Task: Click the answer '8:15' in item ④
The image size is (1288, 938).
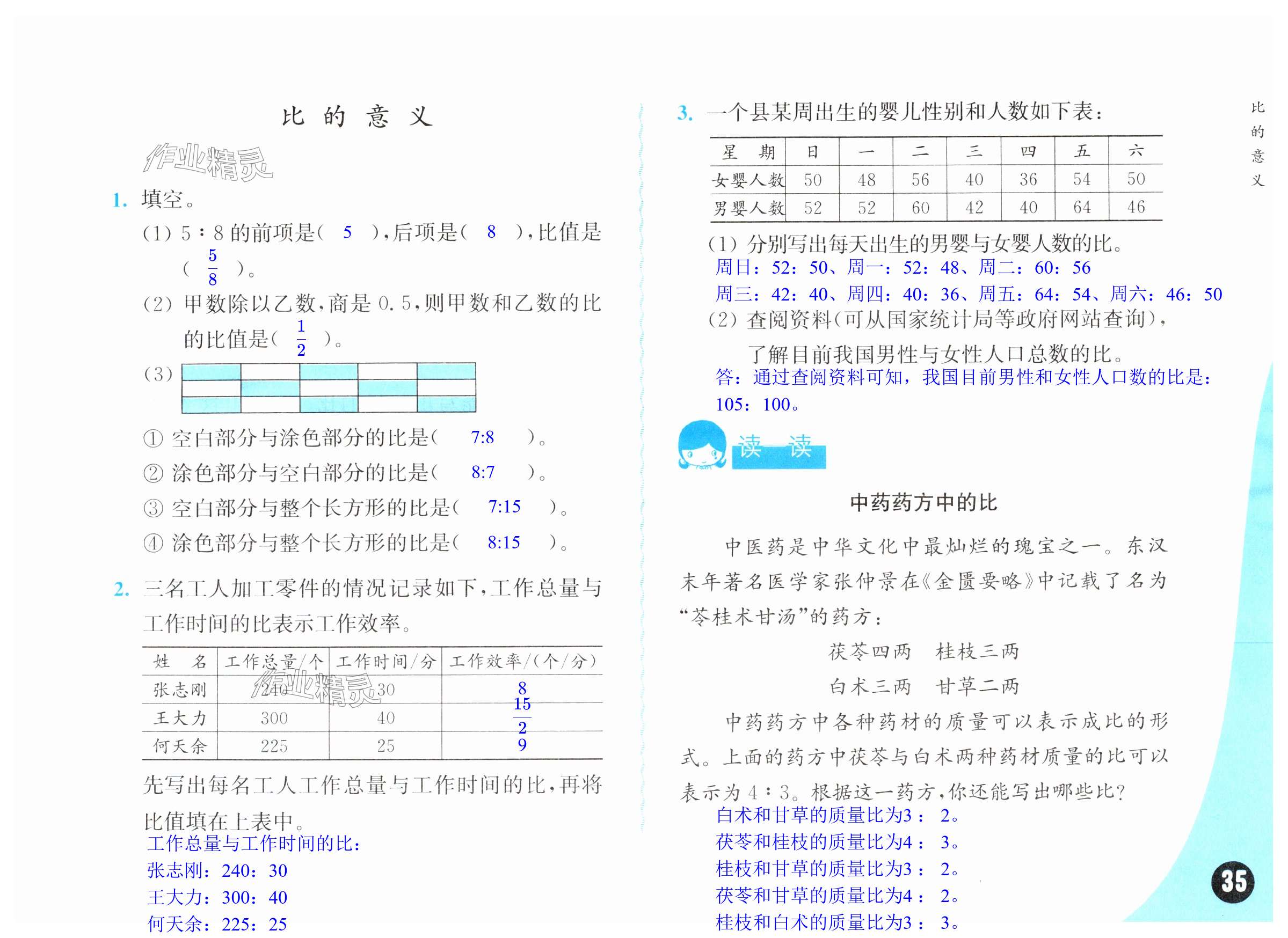Action: tap(504, 543)
